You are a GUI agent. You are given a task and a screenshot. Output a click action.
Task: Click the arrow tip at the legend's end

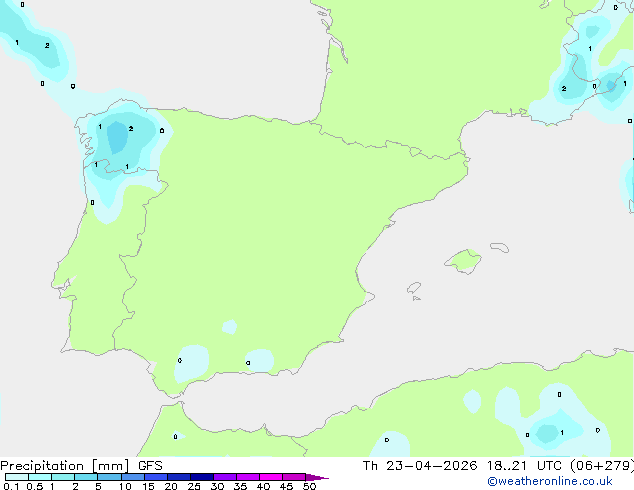[317, 477]
